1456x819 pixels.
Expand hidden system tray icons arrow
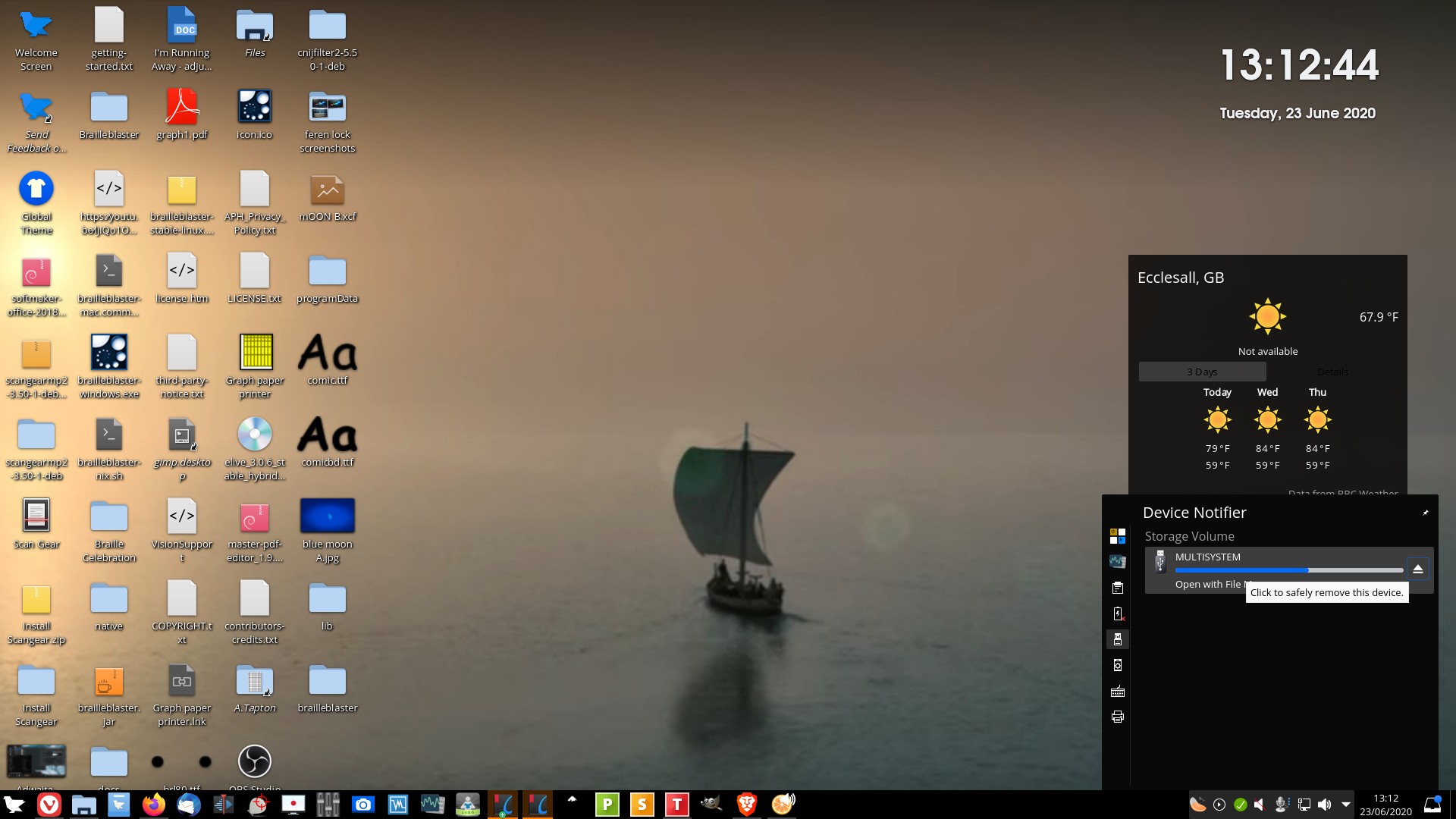[1345, 805]
